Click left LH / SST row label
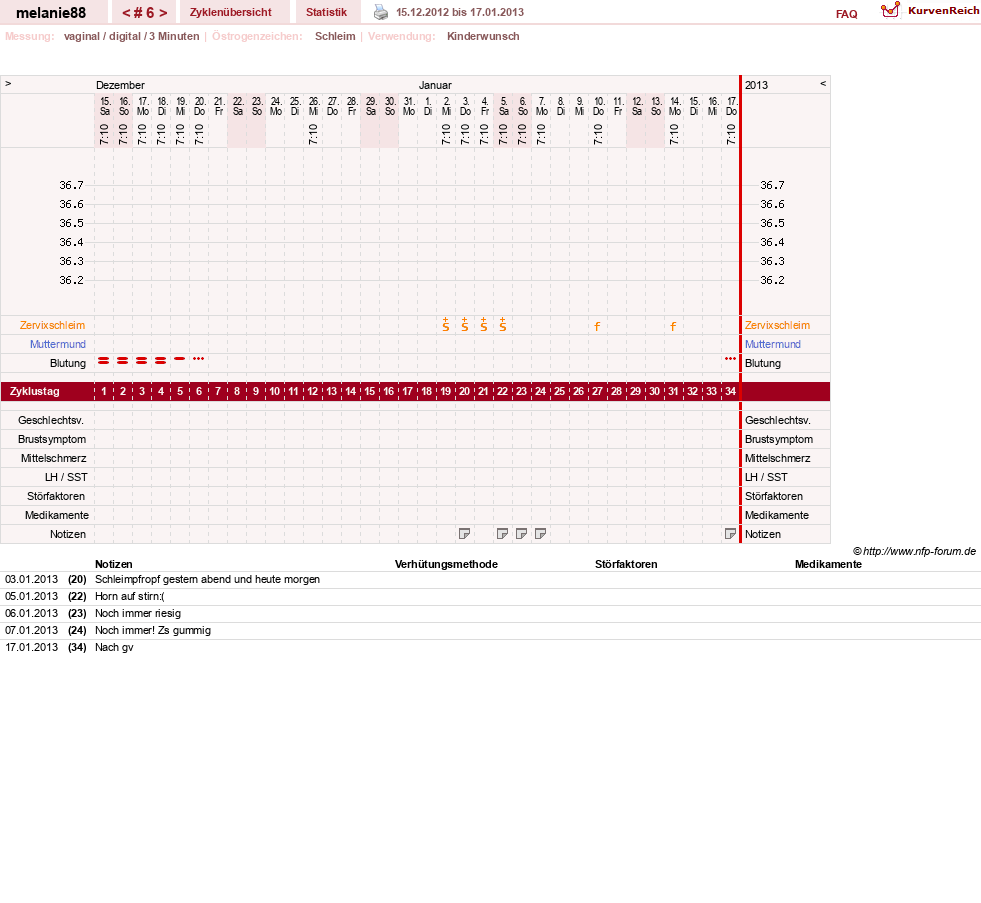The image size is (981, 903). point(66,477)
